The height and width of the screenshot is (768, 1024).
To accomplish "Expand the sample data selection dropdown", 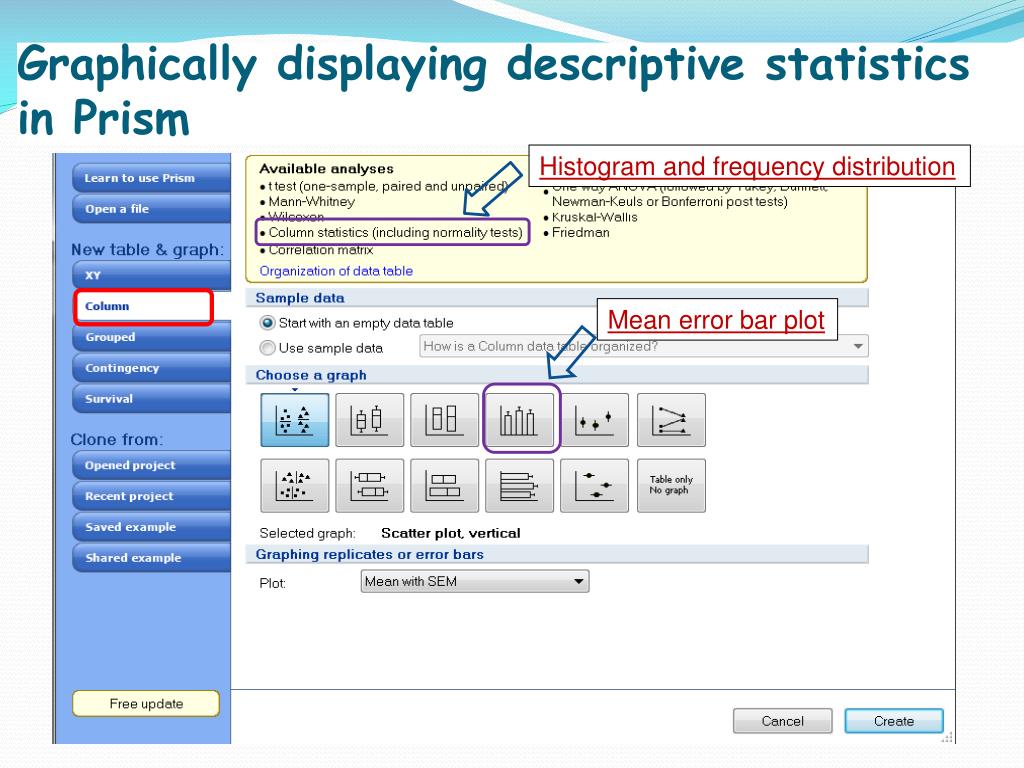I will coord(642,347).
